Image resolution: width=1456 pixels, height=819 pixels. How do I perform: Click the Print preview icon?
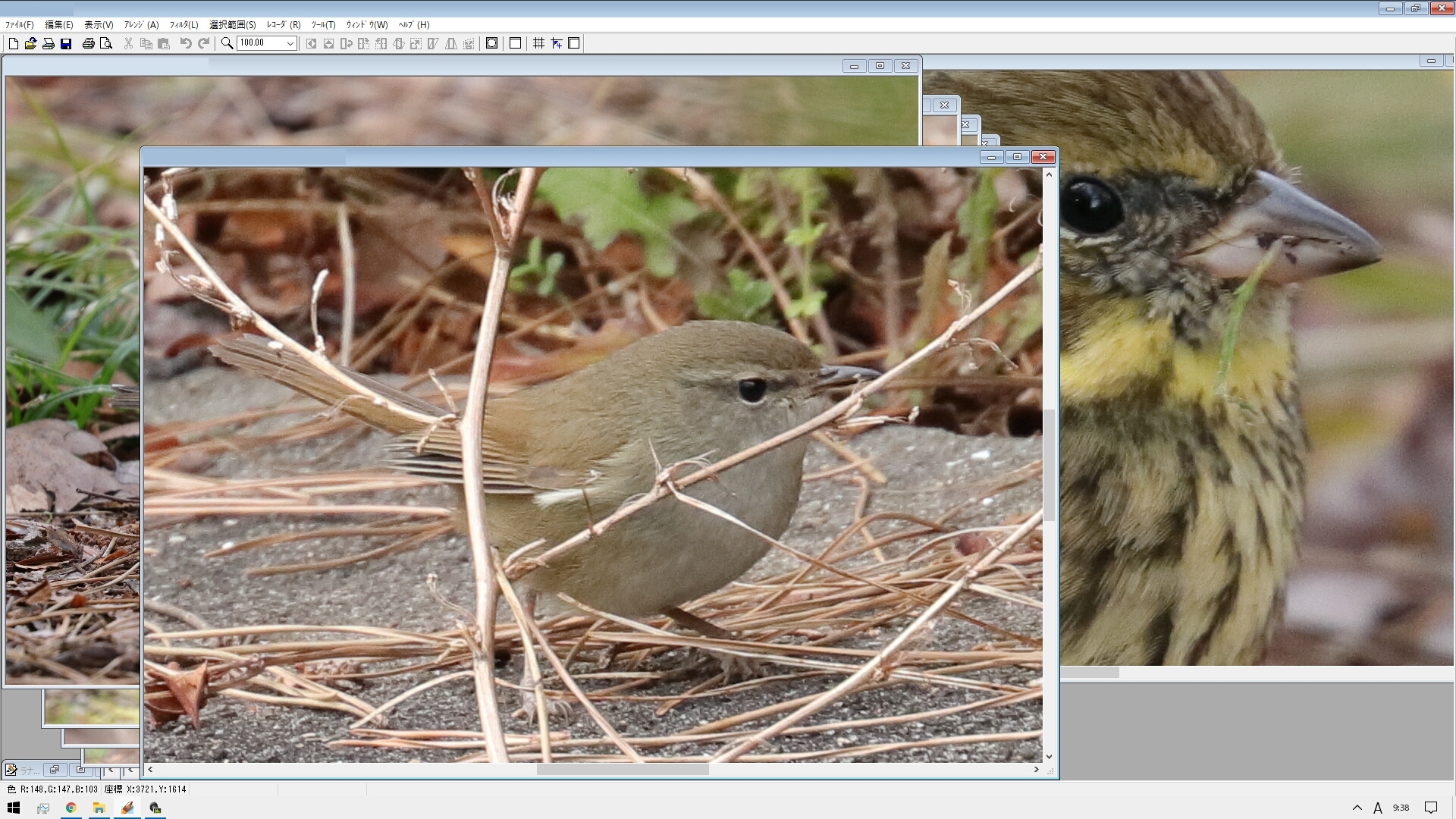click(x=106, y=43)
